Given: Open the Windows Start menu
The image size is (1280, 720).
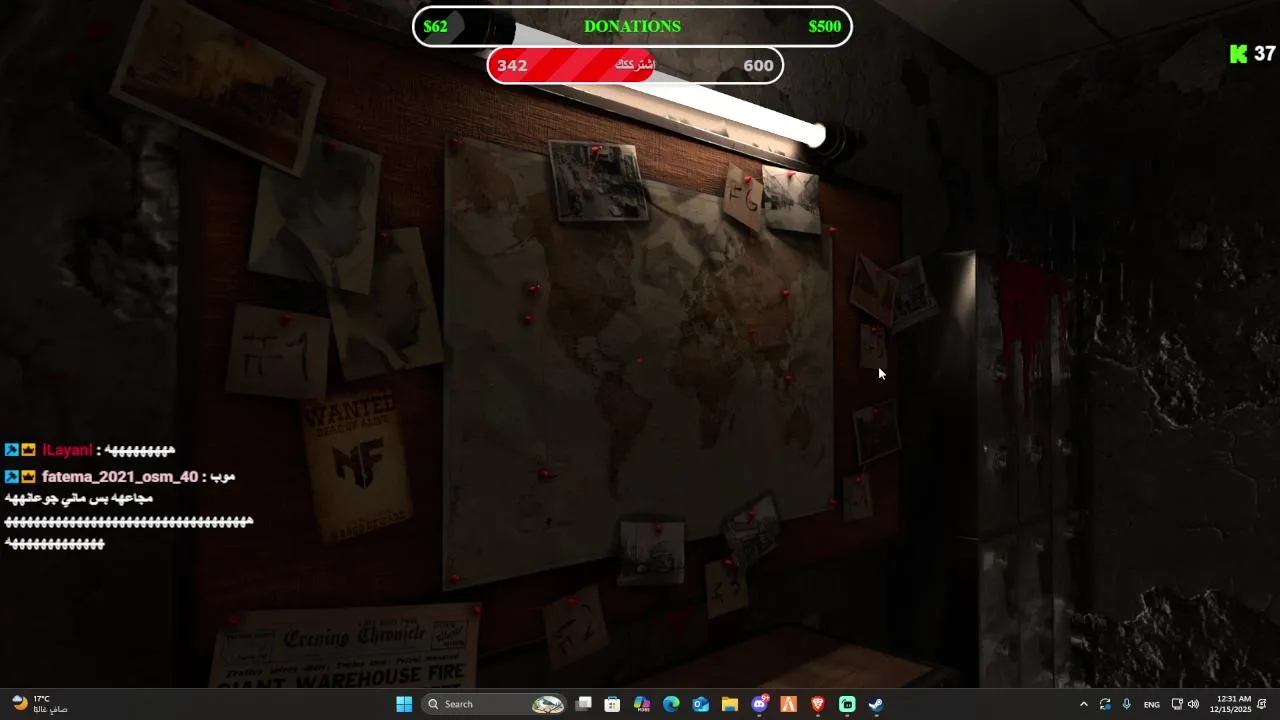Looking at the screenshot, I should pos(404,704).
